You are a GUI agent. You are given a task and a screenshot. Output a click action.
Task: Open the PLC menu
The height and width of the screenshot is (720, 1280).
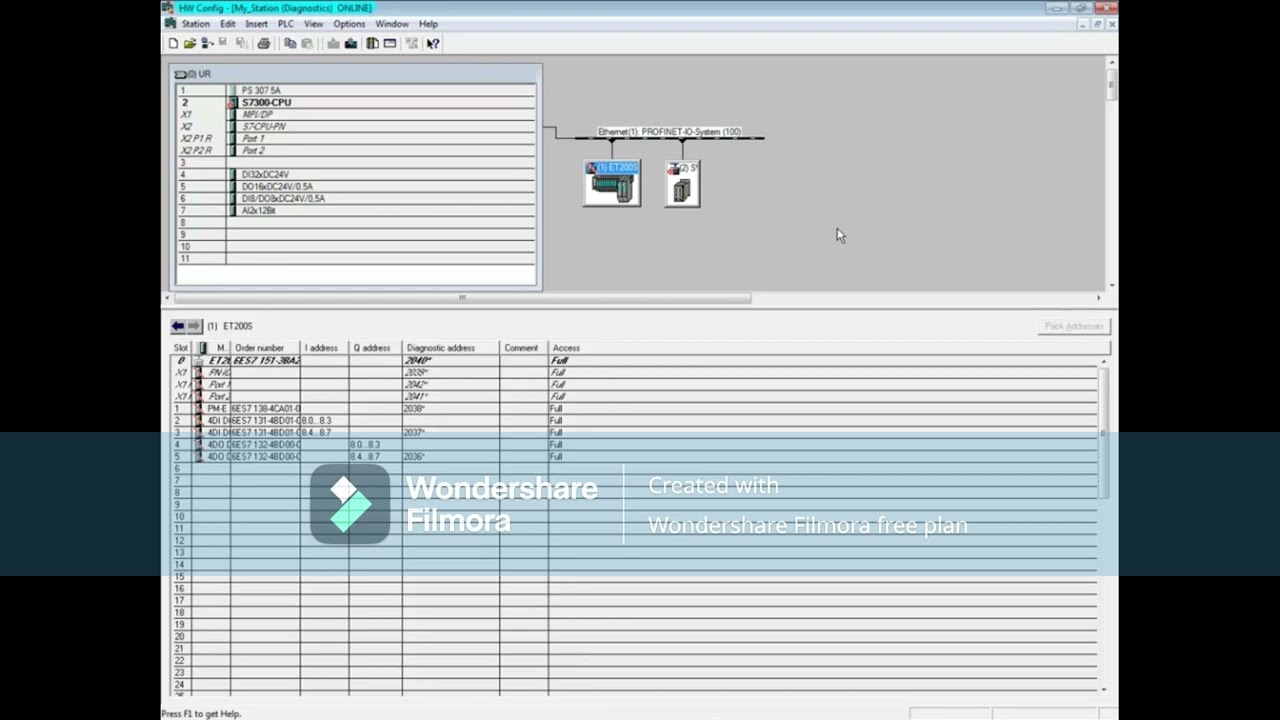(x=286, y=24)
